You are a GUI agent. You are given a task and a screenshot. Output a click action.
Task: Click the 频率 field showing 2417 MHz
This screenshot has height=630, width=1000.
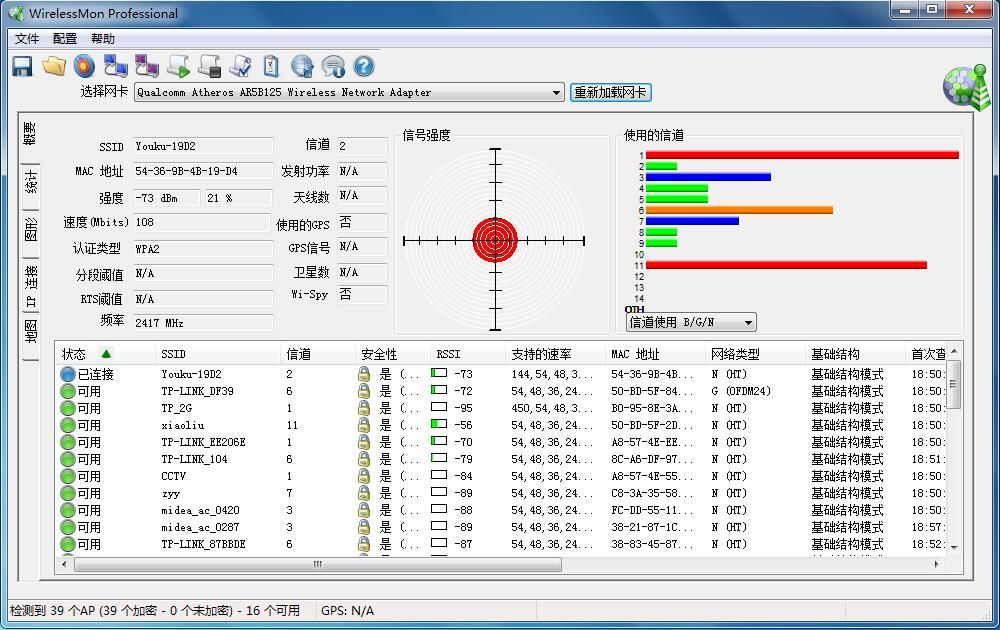click(x=203, y=323)
